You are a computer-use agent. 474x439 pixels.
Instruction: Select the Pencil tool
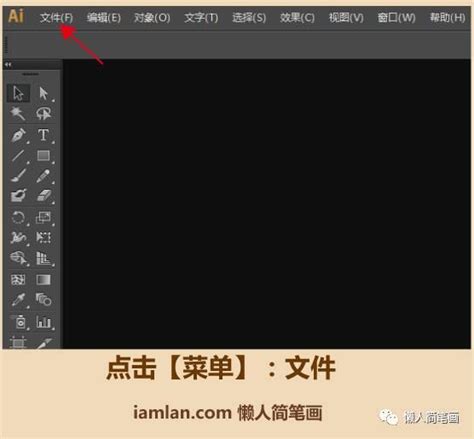[44, 176]
